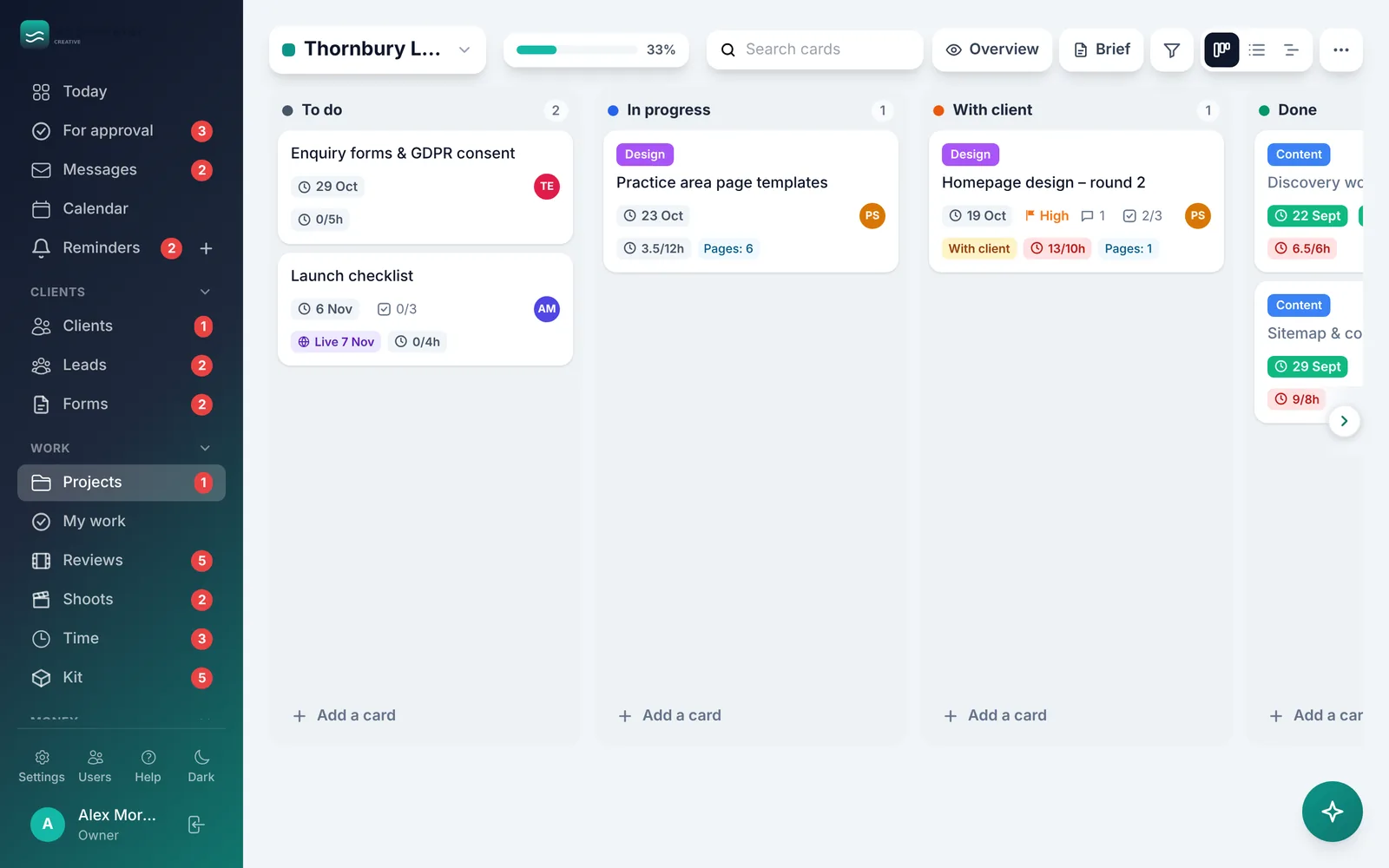Click the app logo in the sidebar
Screen dimensions: 1389x868
click(x=35, y=35)
